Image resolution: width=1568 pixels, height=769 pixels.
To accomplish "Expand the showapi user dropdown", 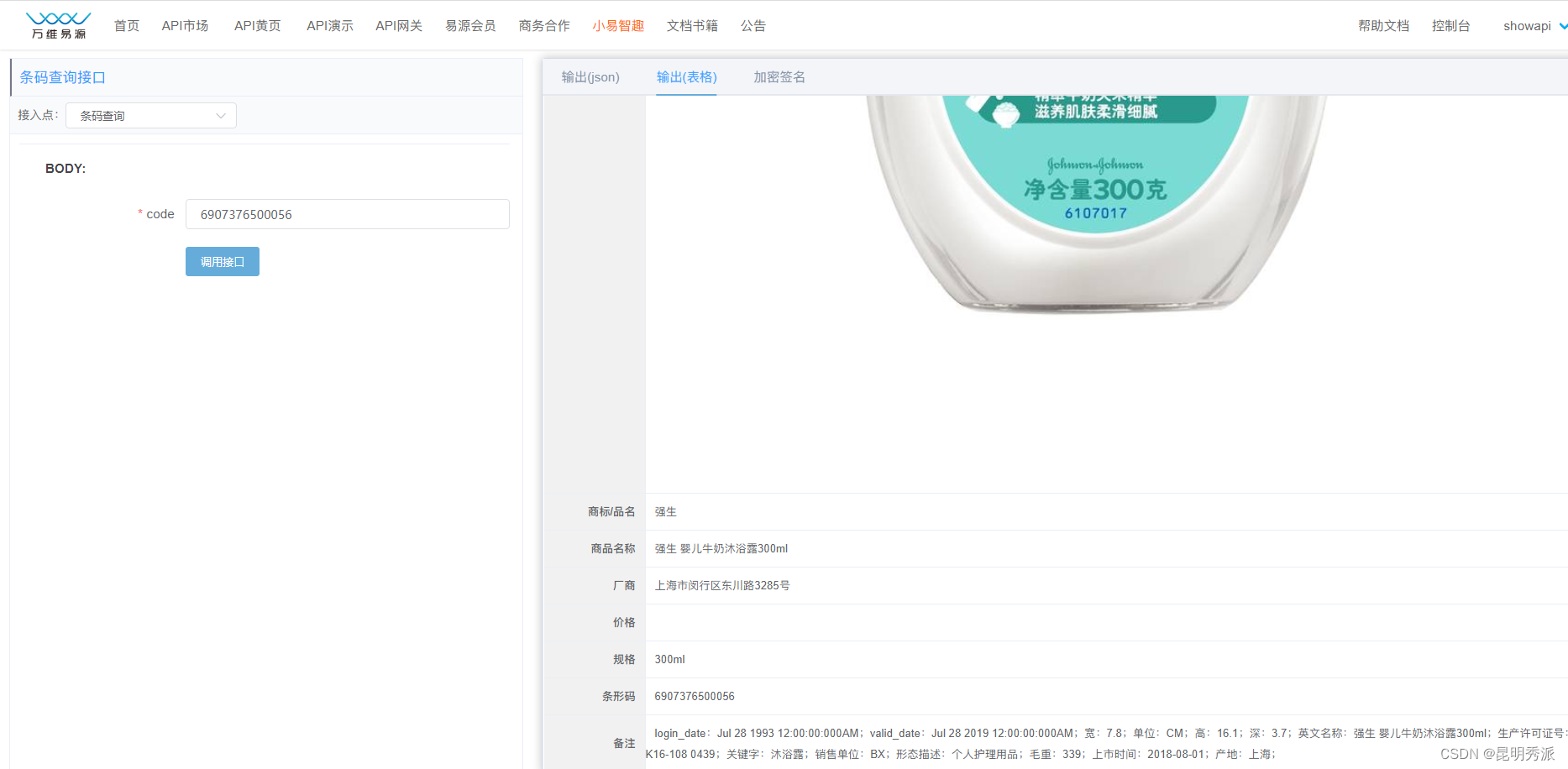I will pos(1534,26).
